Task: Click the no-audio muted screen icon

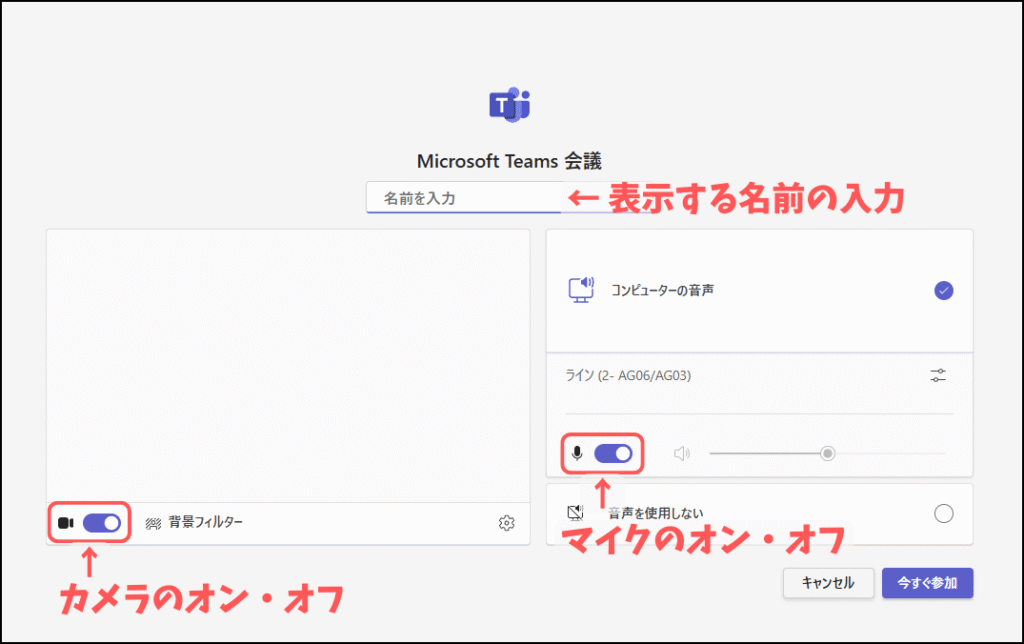Action: pos(575,513)
